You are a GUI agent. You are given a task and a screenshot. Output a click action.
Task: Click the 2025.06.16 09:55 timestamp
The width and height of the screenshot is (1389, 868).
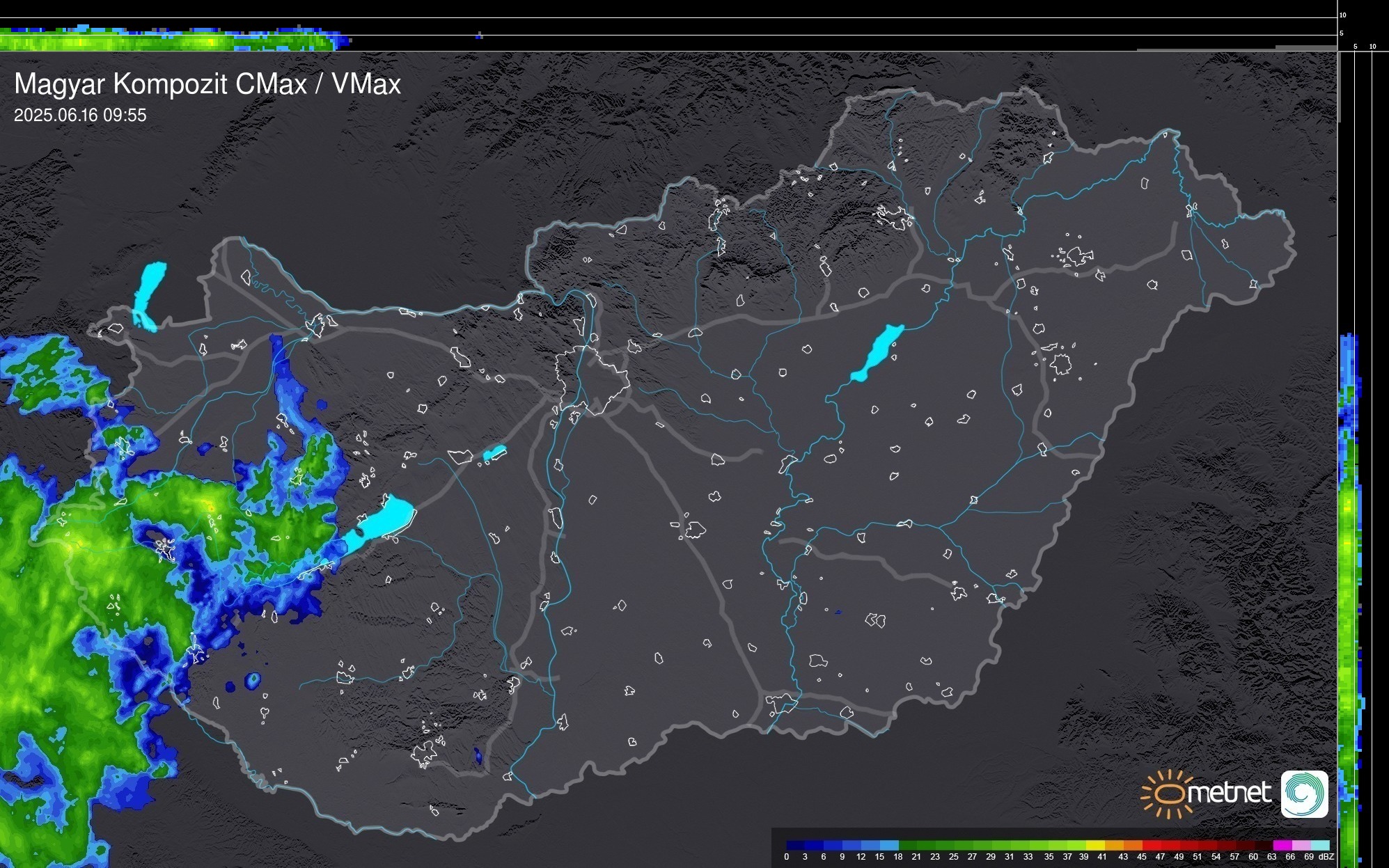pyautogui.click(x=80, y=115)
